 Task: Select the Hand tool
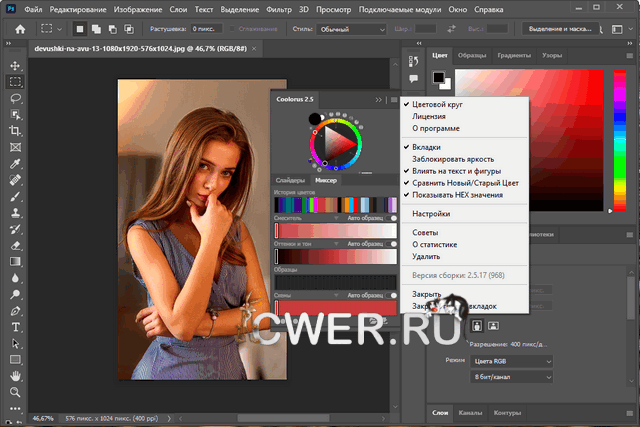pos(15,375)
